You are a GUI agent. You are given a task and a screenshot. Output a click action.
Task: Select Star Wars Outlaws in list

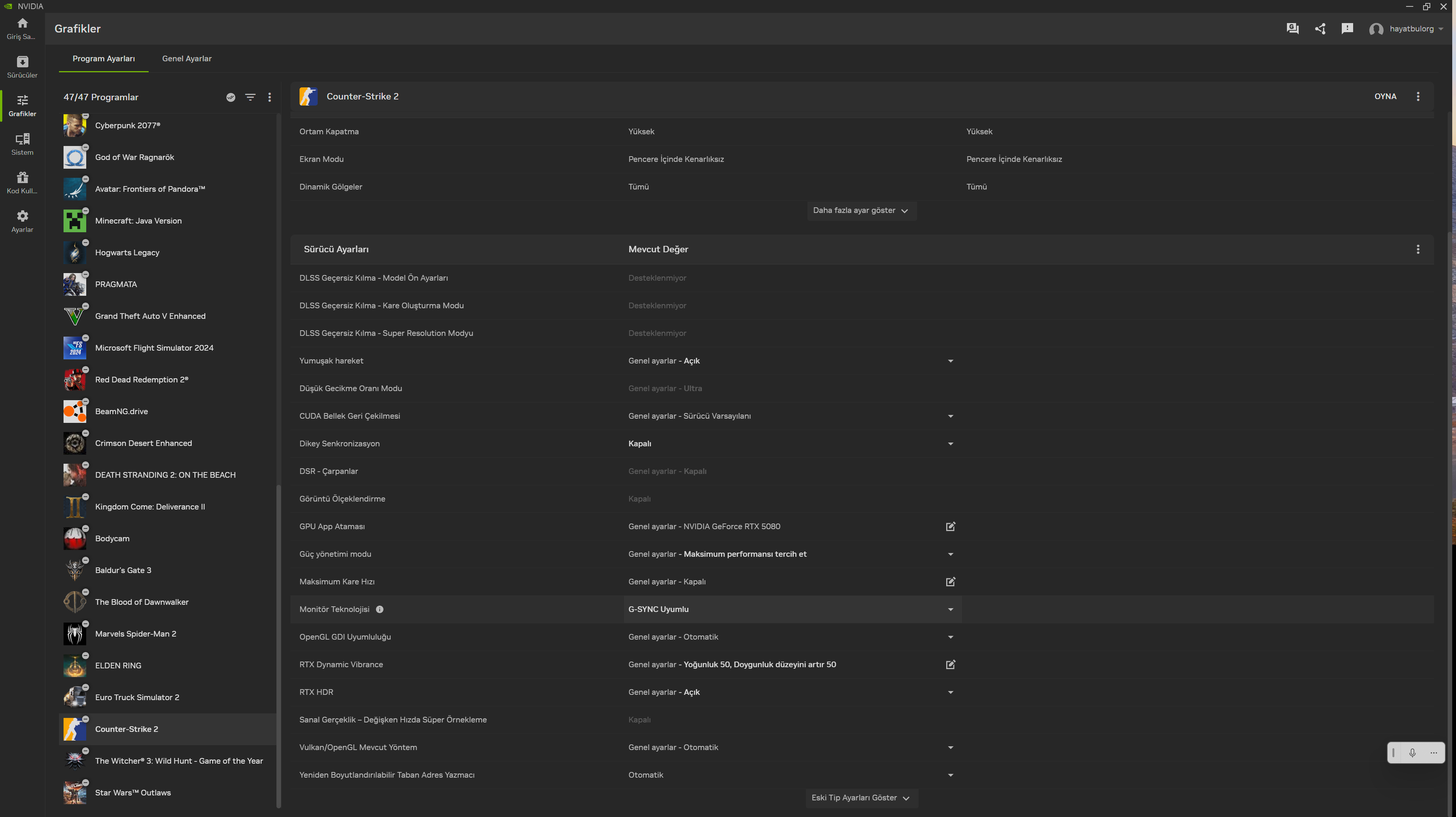coord(168,793)
